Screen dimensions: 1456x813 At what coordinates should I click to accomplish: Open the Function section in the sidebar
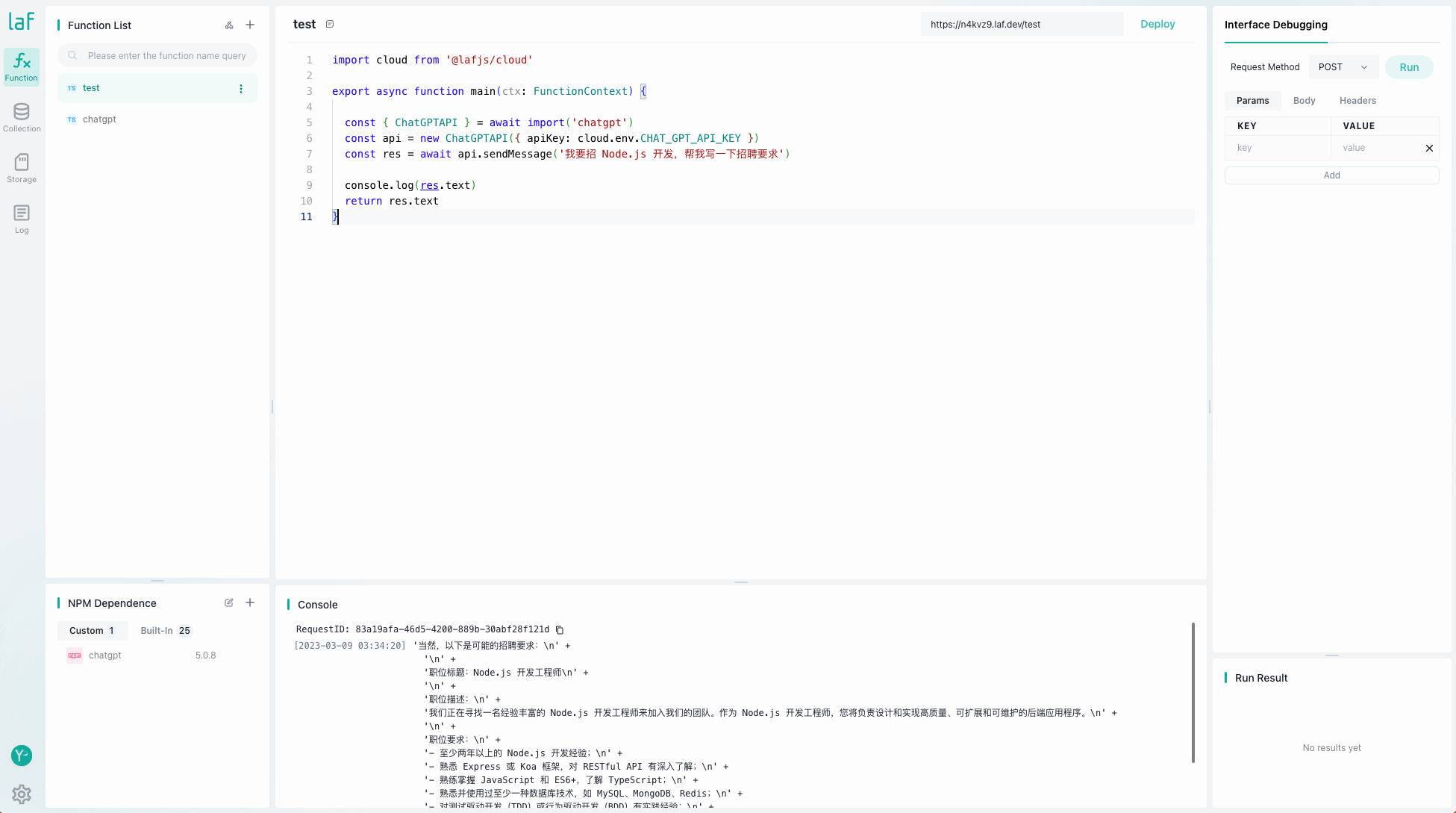click(22, 67)
